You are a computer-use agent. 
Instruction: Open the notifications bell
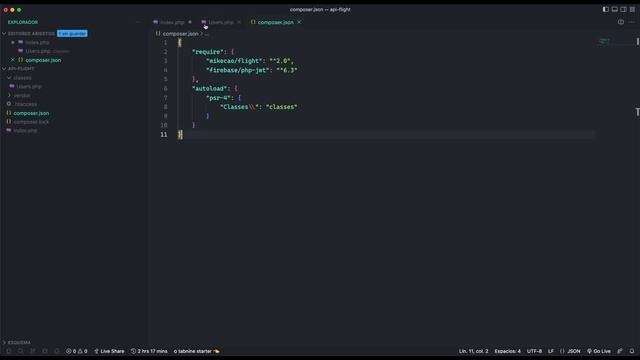pyautogui.click(x=632, y=351)
